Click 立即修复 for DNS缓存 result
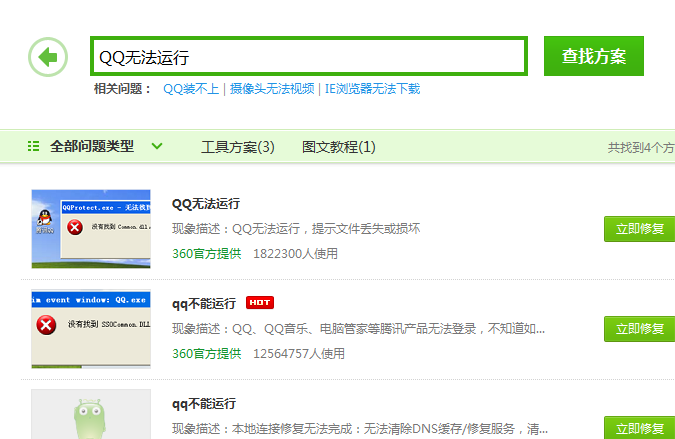 pyautogui.click(x=639, y=428)
